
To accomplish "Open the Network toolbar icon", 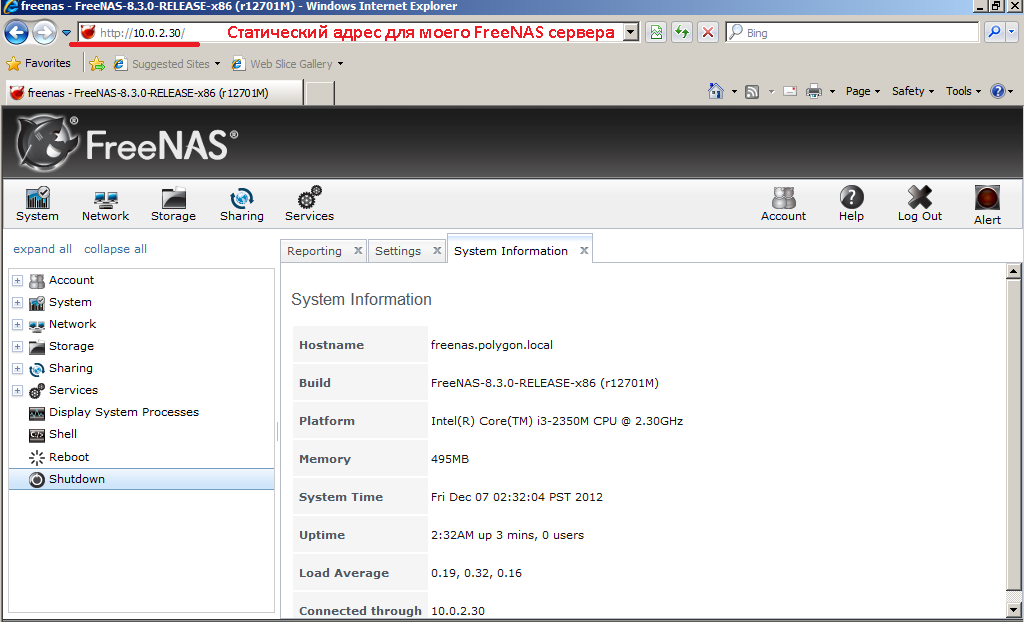I will (105, 205).
